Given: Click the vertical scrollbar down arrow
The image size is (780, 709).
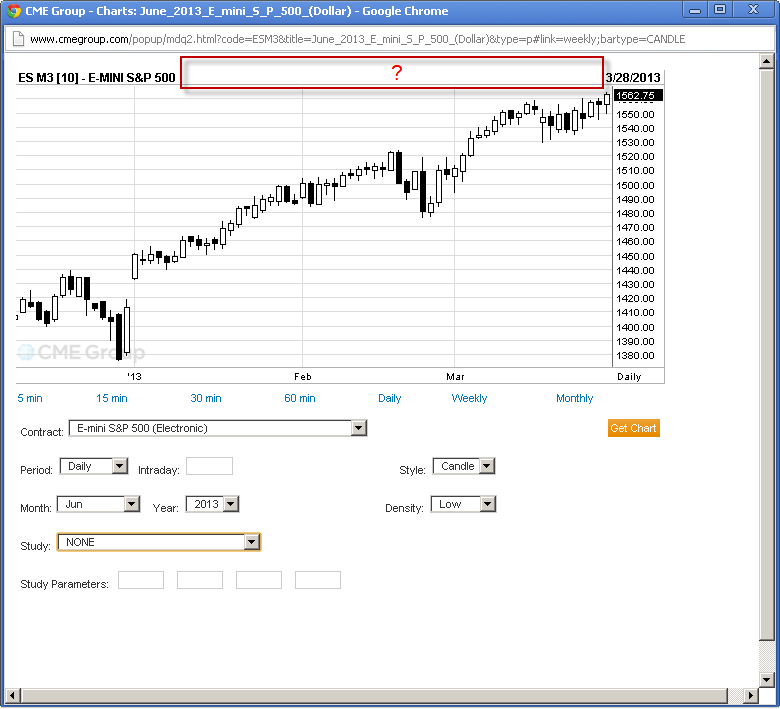Looking at the screenshot, I should [766, 680].
